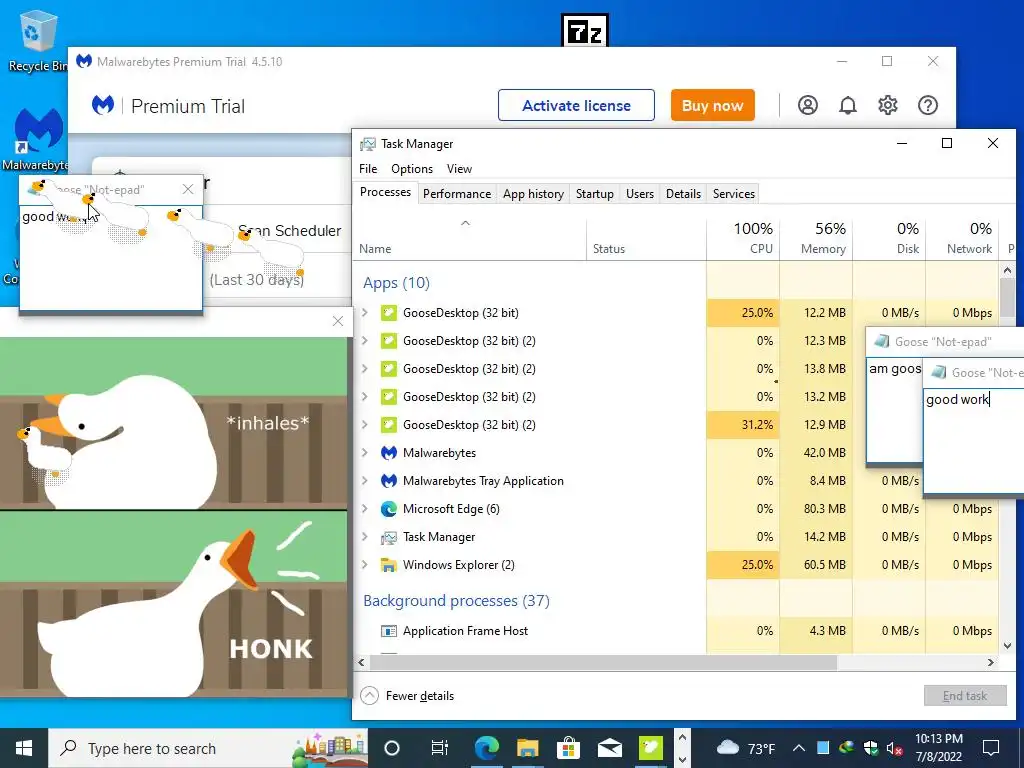Viewport: 1024px width, 768px height.
Task: Sort by CPU column header
Action: [743, 238]
